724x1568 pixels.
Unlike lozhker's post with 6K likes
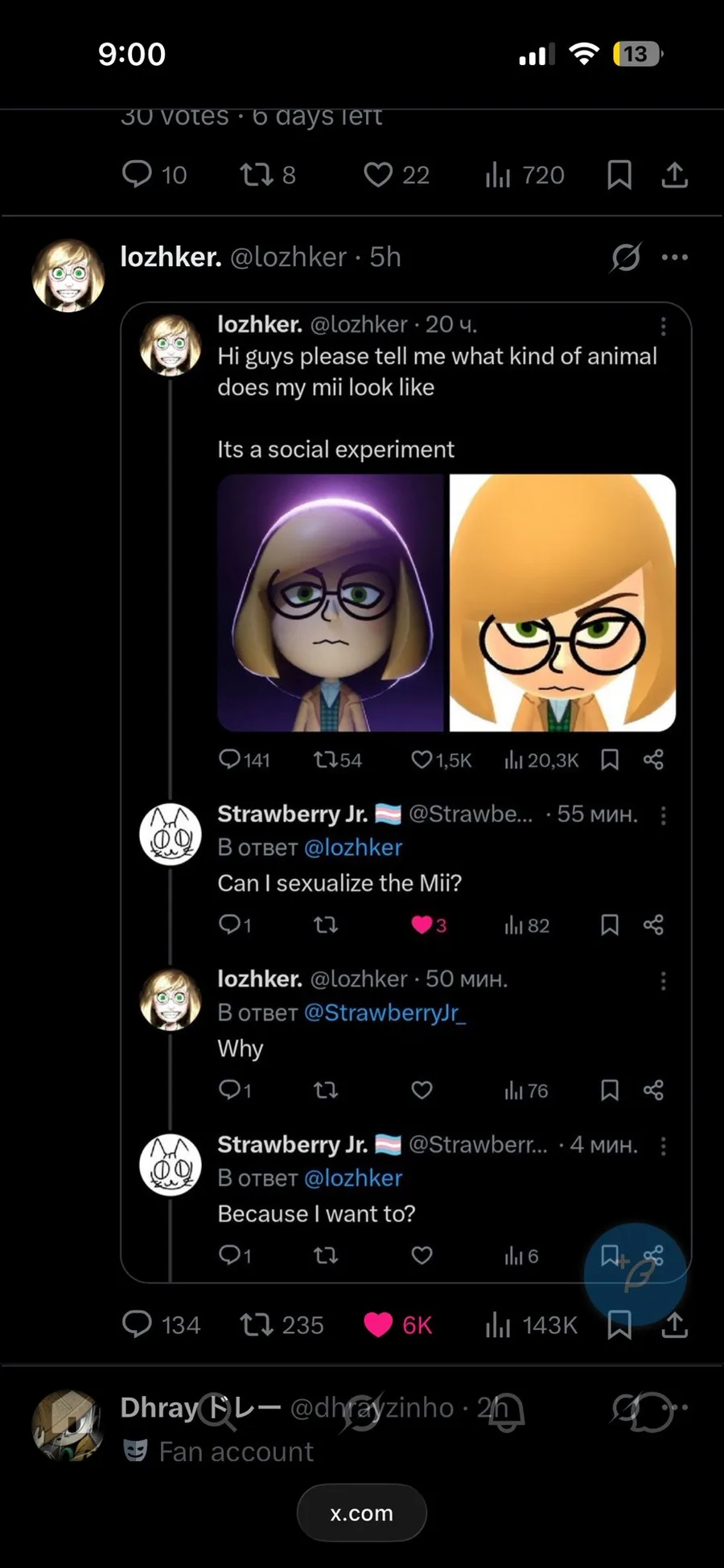coord(378,1324)
